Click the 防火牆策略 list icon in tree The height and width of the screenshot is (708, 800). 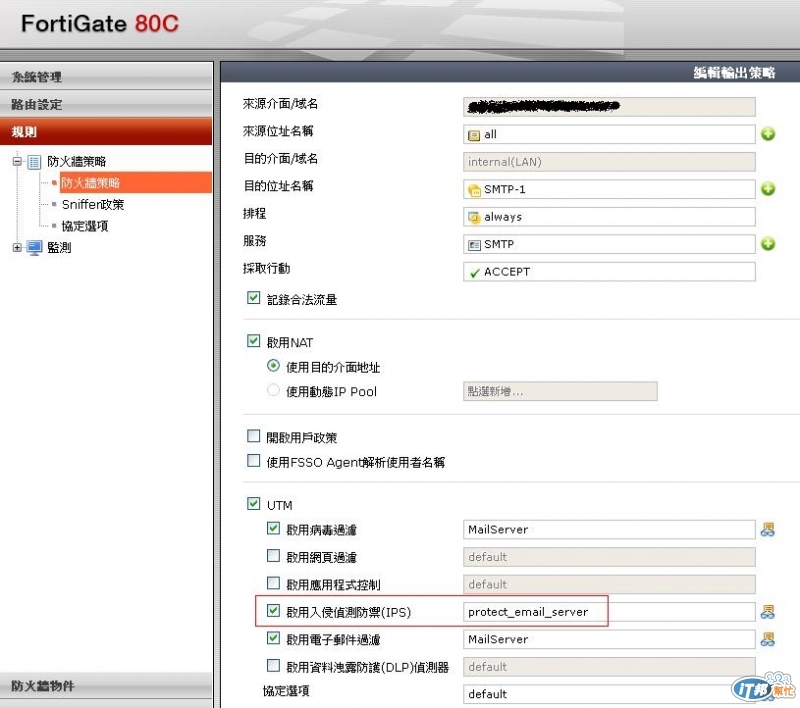(34, 162)
